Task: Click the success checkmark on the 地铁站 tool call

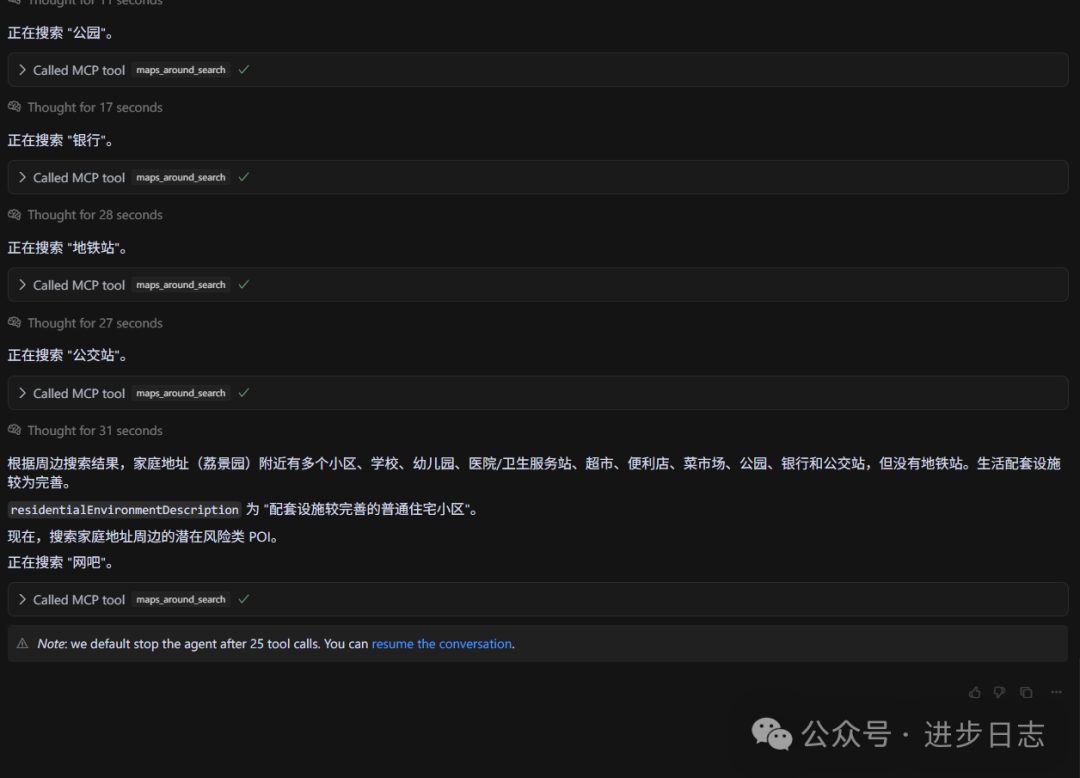Action: (244, 284)
